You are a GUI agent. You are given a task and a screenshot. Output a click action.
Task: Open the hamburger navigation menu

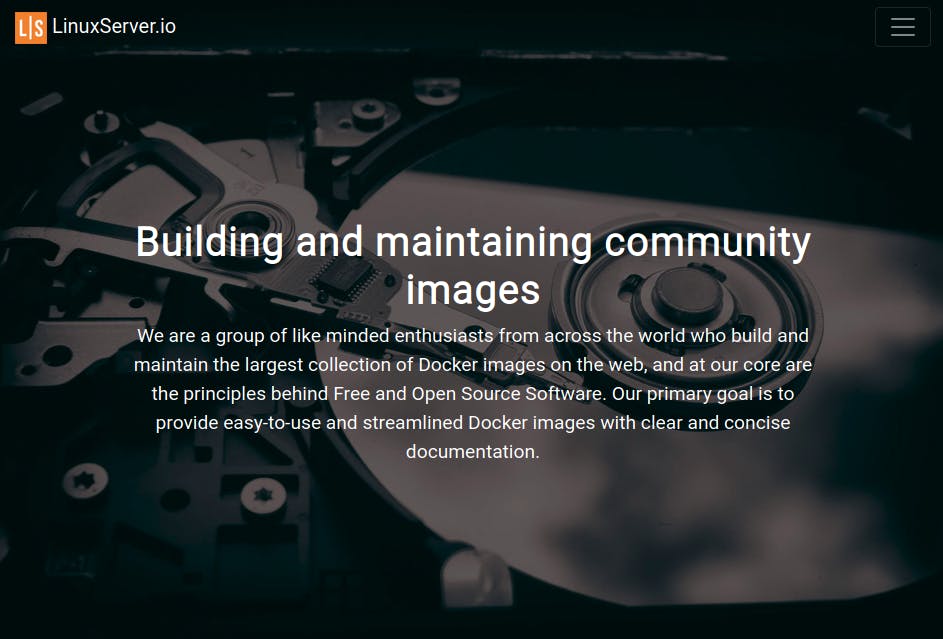coord(902,27)
